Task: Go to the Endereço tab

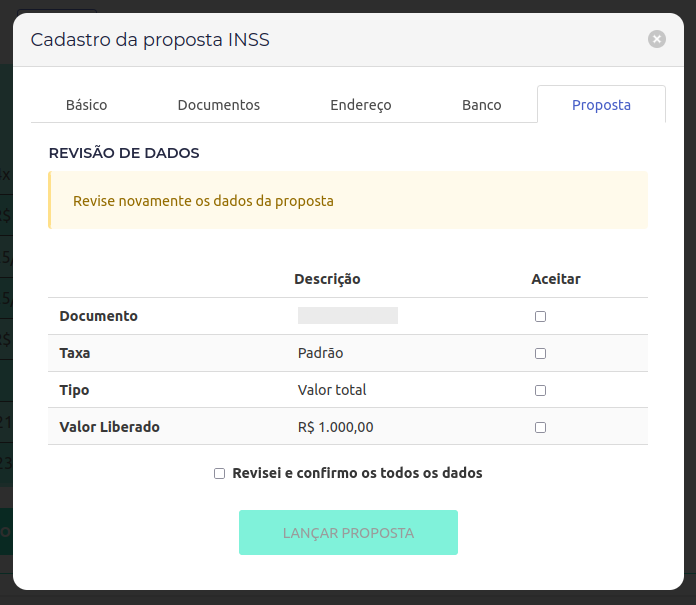Action: point(361,105)
